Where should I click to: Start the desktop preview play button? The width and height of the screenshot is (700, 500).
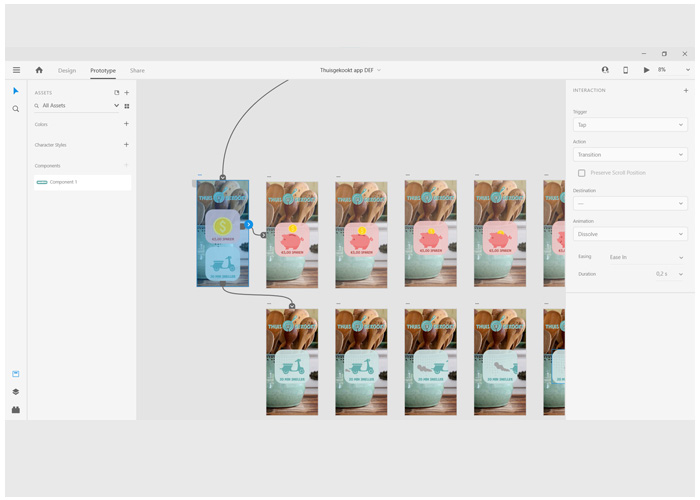[x=646, y=70]
